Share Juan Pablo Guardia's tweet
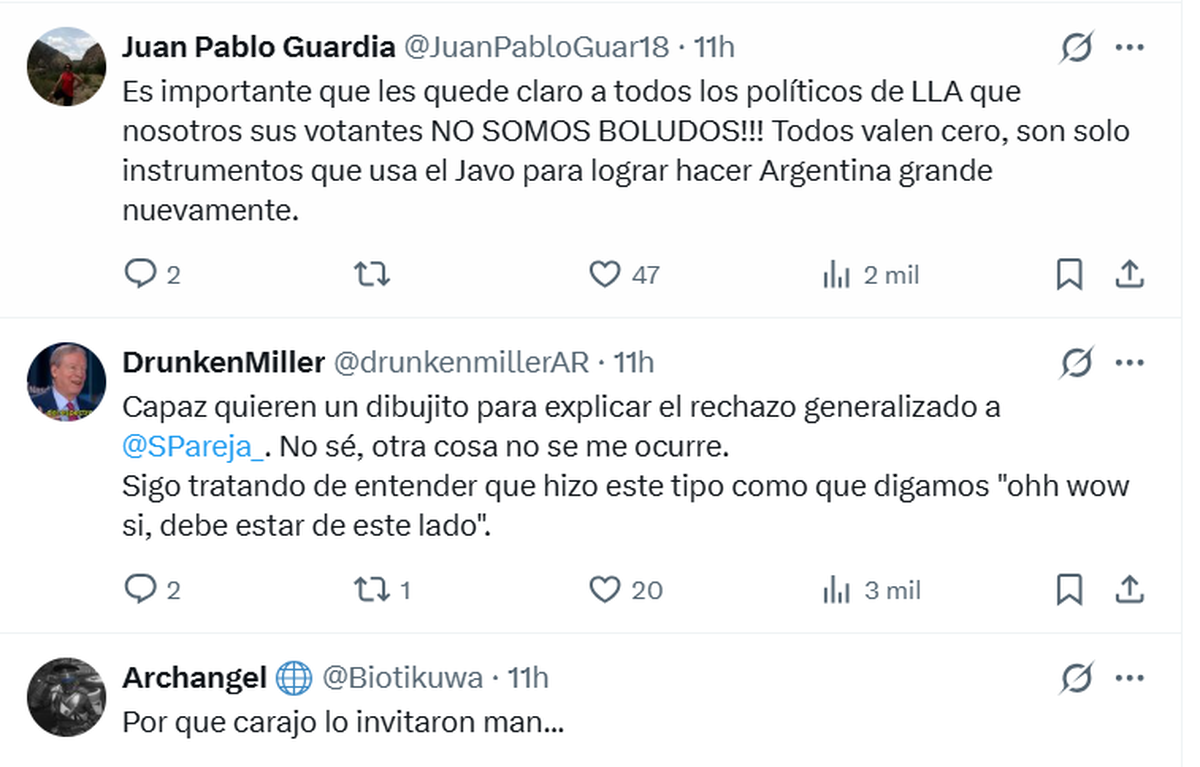This screenshot has width=1200, height=767. [x=1129, y=274]
